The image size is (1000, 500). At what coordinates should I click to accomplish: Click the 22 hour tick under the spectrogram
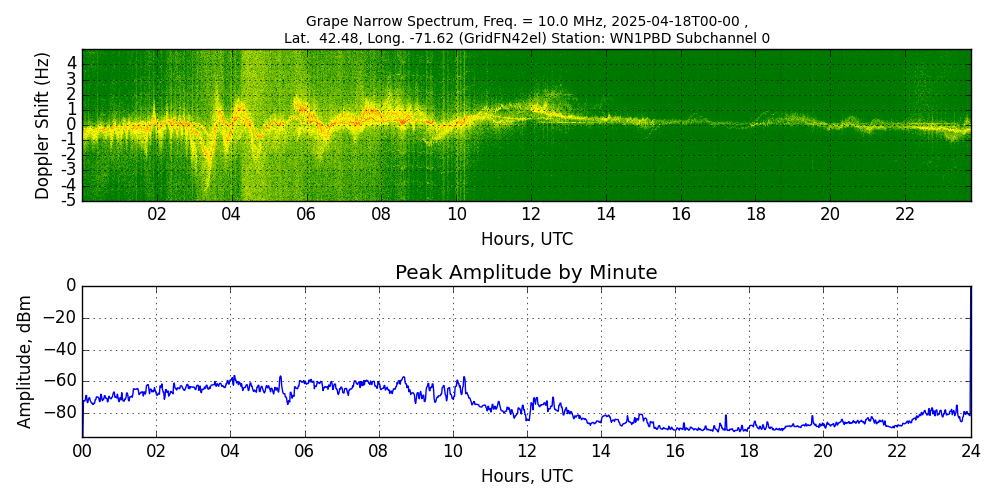(x=905, y=214)
